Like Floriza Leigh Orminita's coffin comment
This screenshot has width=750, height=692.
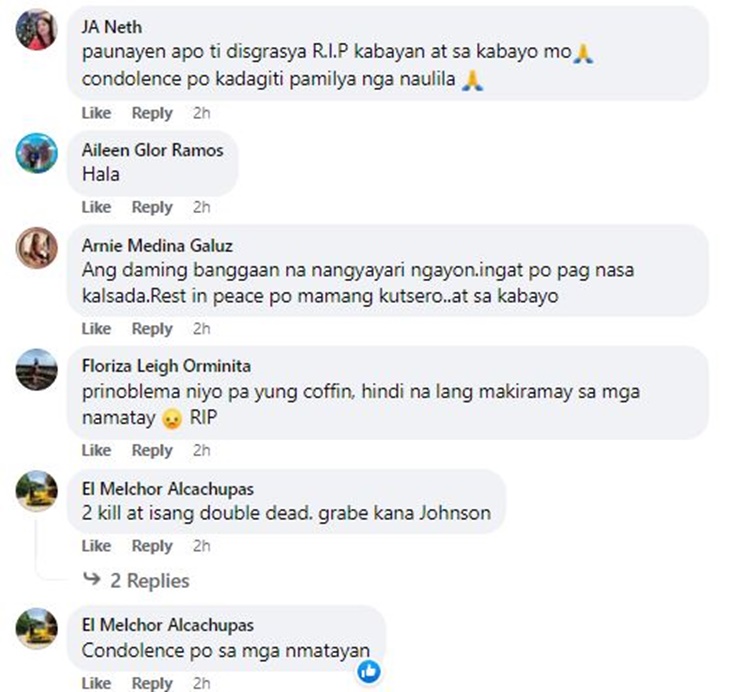click(x=96, y=450)
